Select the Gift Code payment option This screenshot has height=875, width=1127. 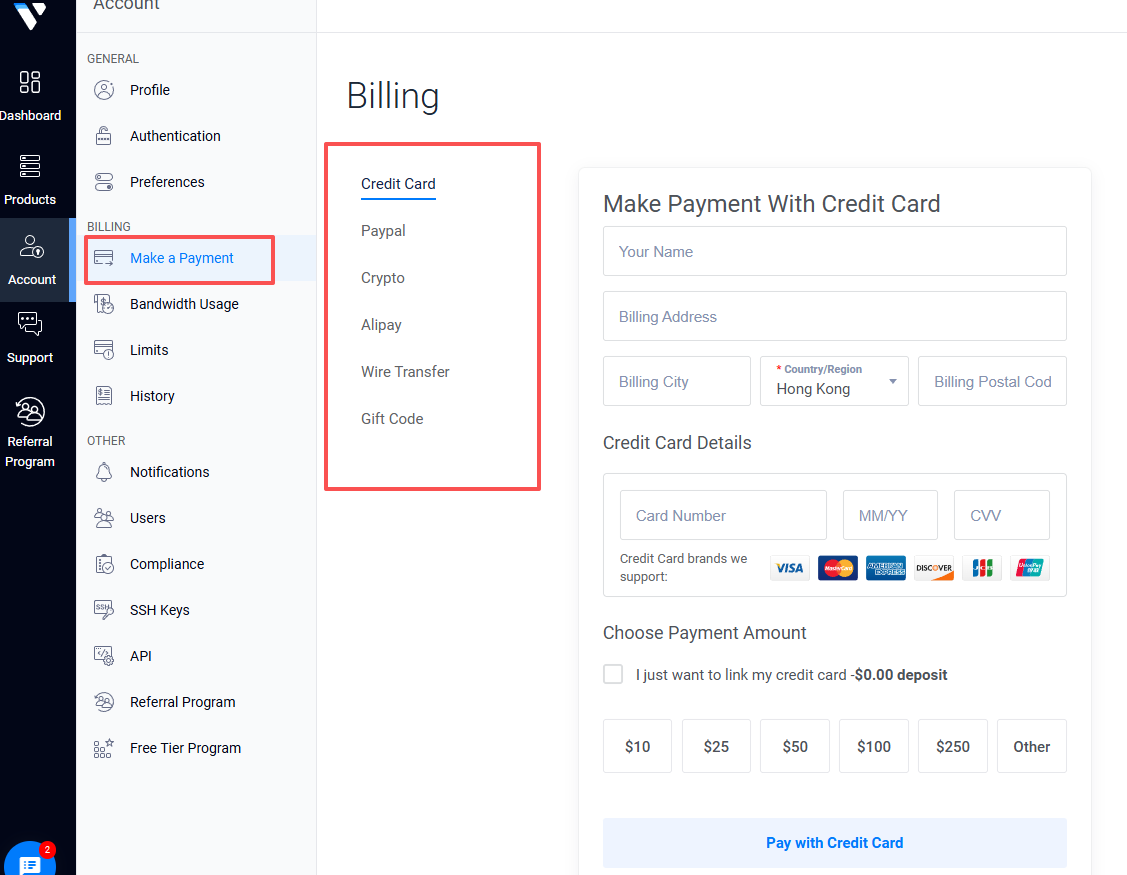(x=392, y=419)
